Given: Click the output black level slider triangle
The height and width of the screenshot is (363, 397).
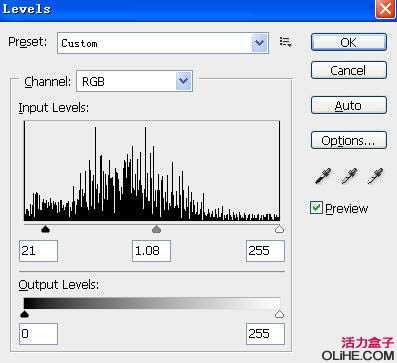Looking at the screenshot, I should (x=24, y=314).
